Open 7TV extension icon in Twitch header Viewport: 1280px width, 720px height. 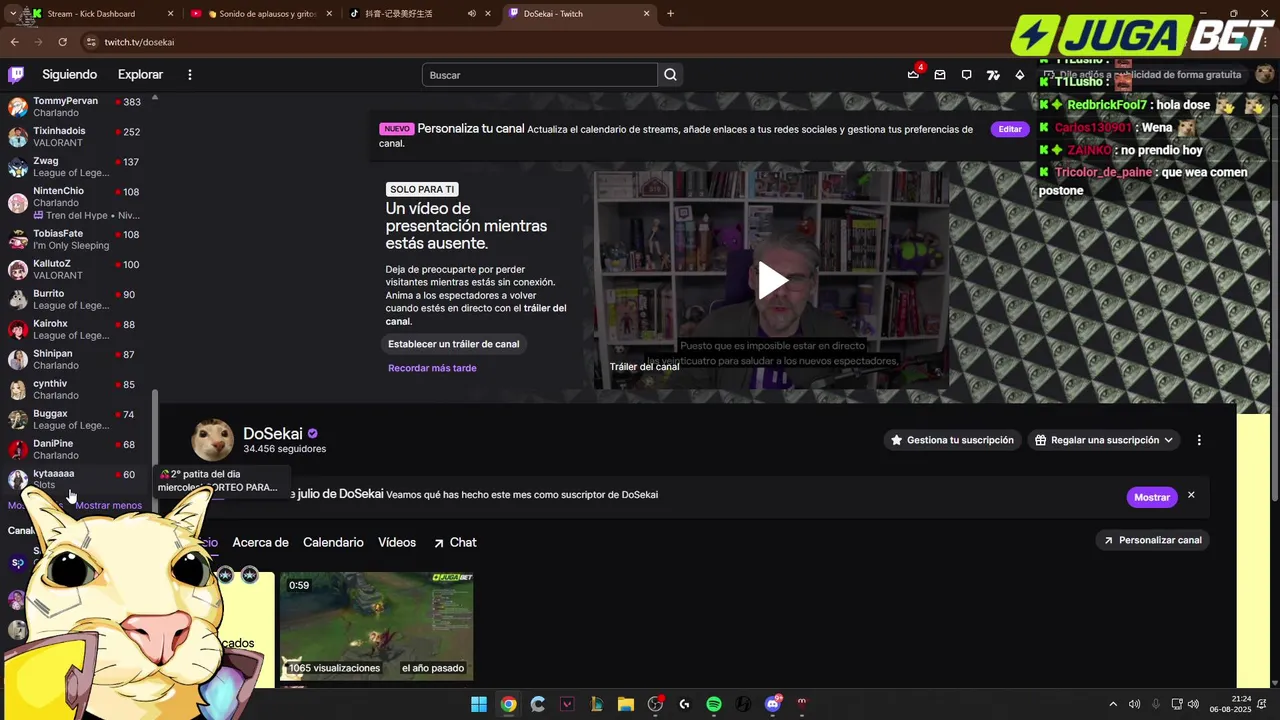[993, 75]
